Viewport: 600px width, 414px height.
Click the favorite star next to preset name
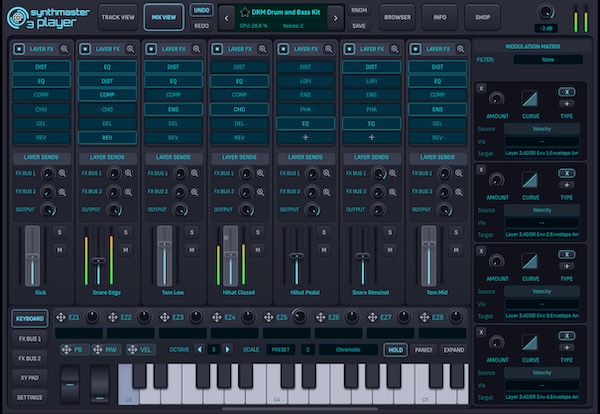[245, 12]
